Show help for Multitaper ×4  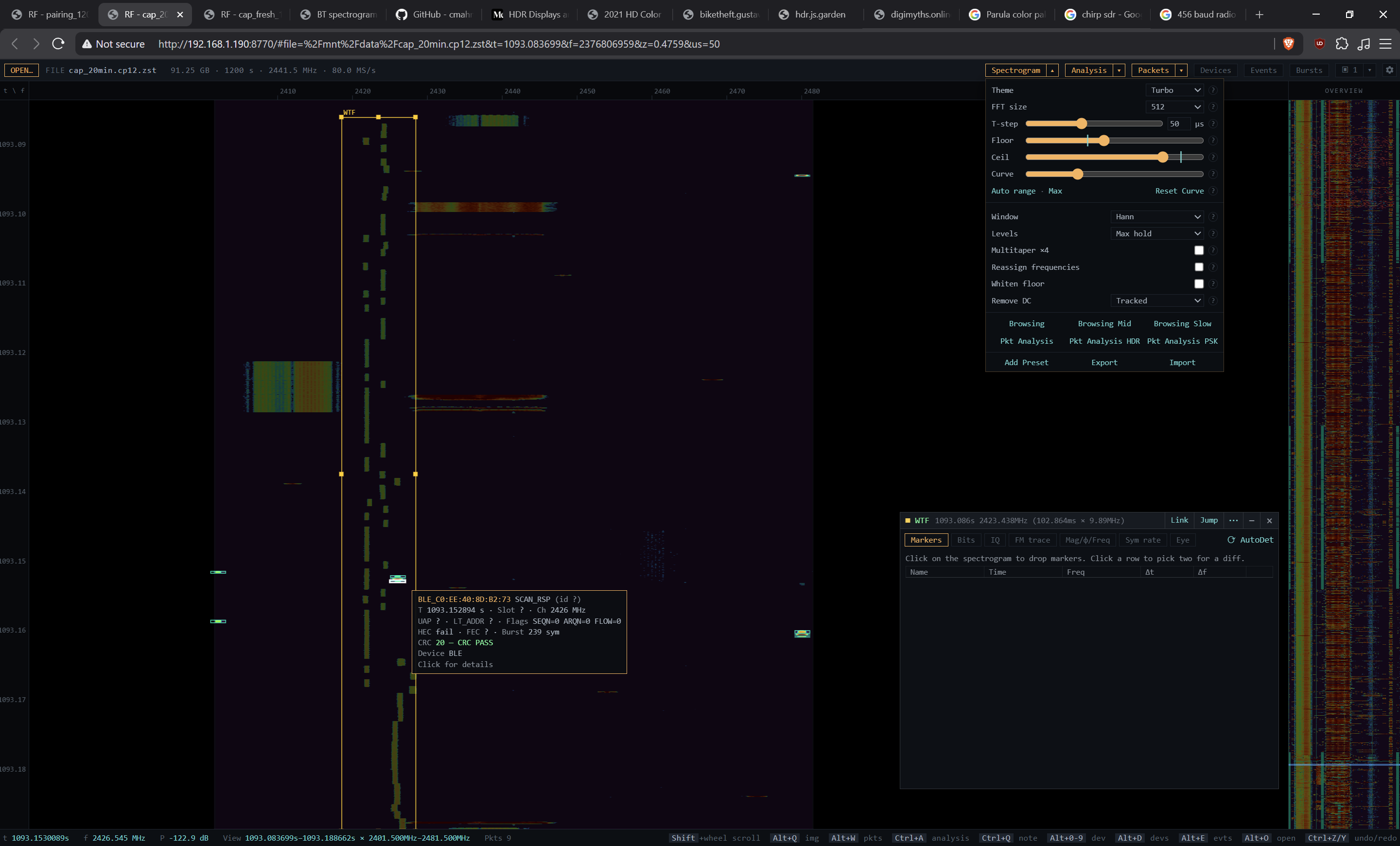(1212, 250)
